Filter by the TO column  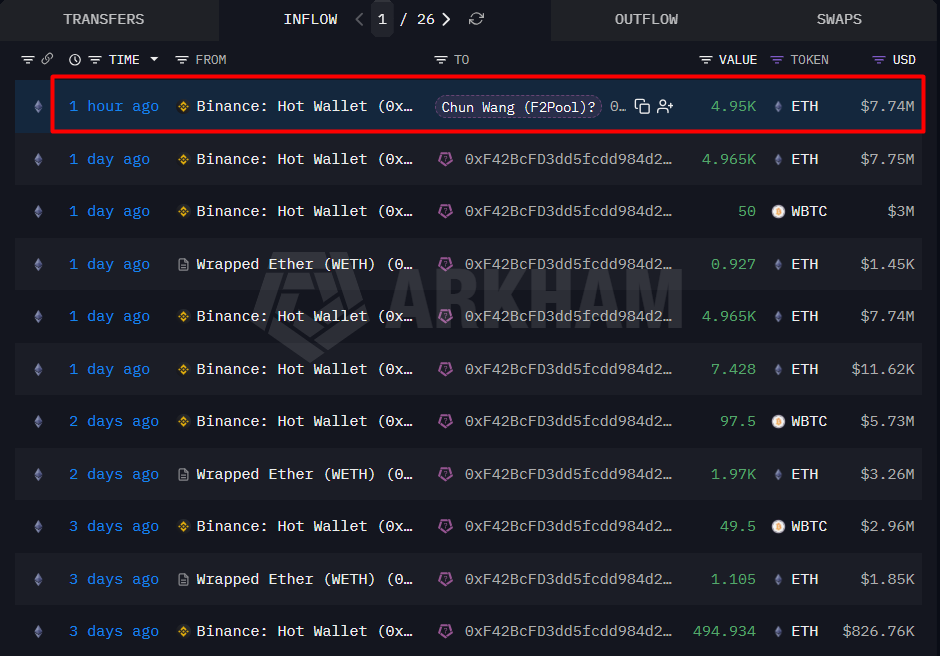point(441,59)
